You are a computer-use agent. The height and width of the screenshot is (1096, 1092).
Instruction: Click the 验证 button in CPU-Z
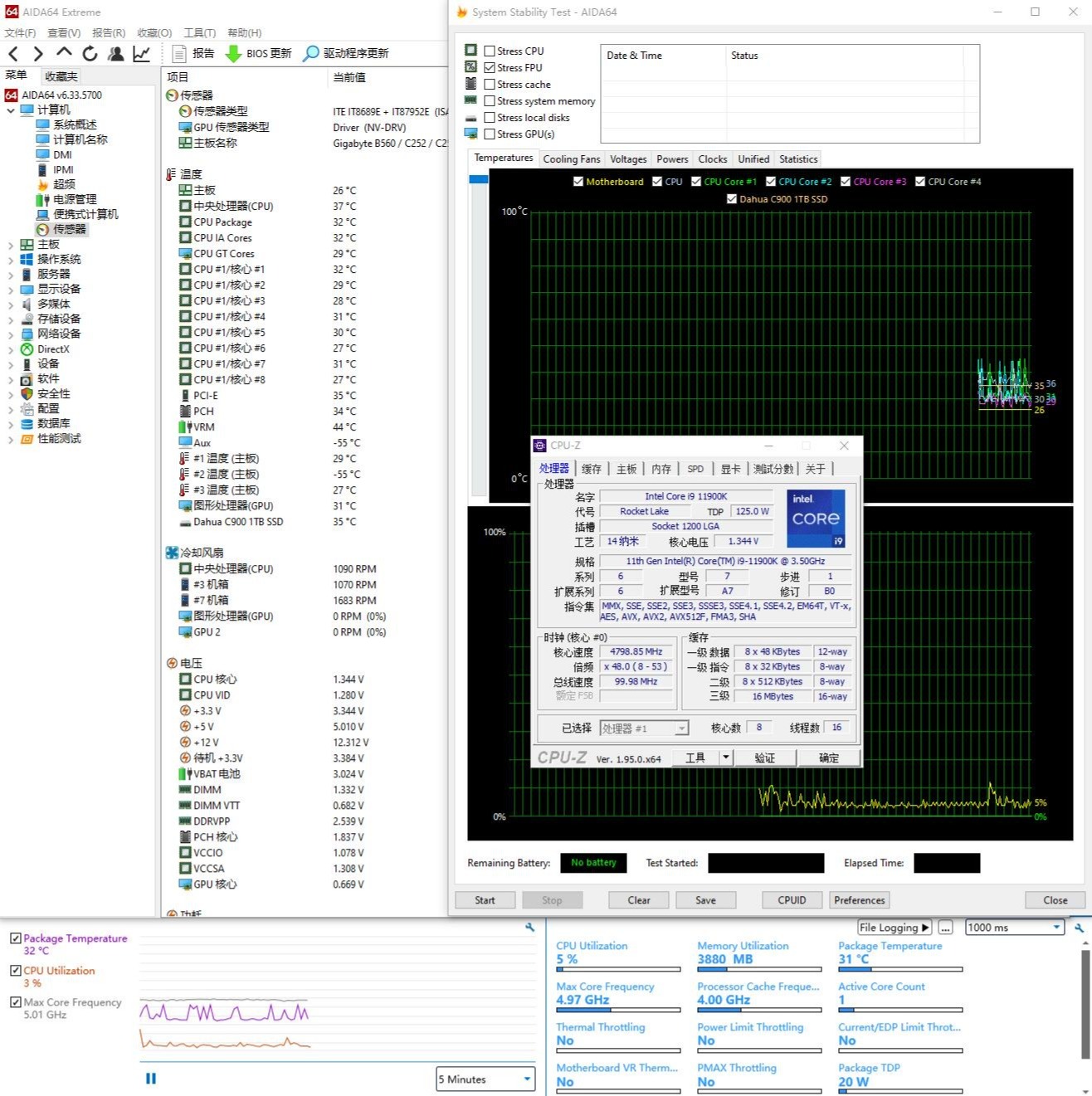point(765,757)
